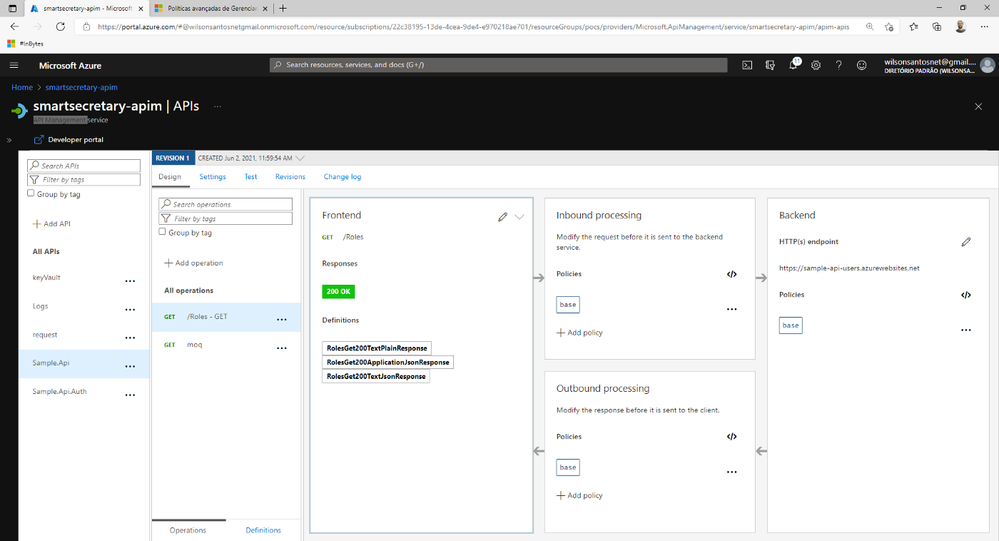
Task: Open RolesGet200TextPlainResponse definition
Action: [x=377, y=348]
